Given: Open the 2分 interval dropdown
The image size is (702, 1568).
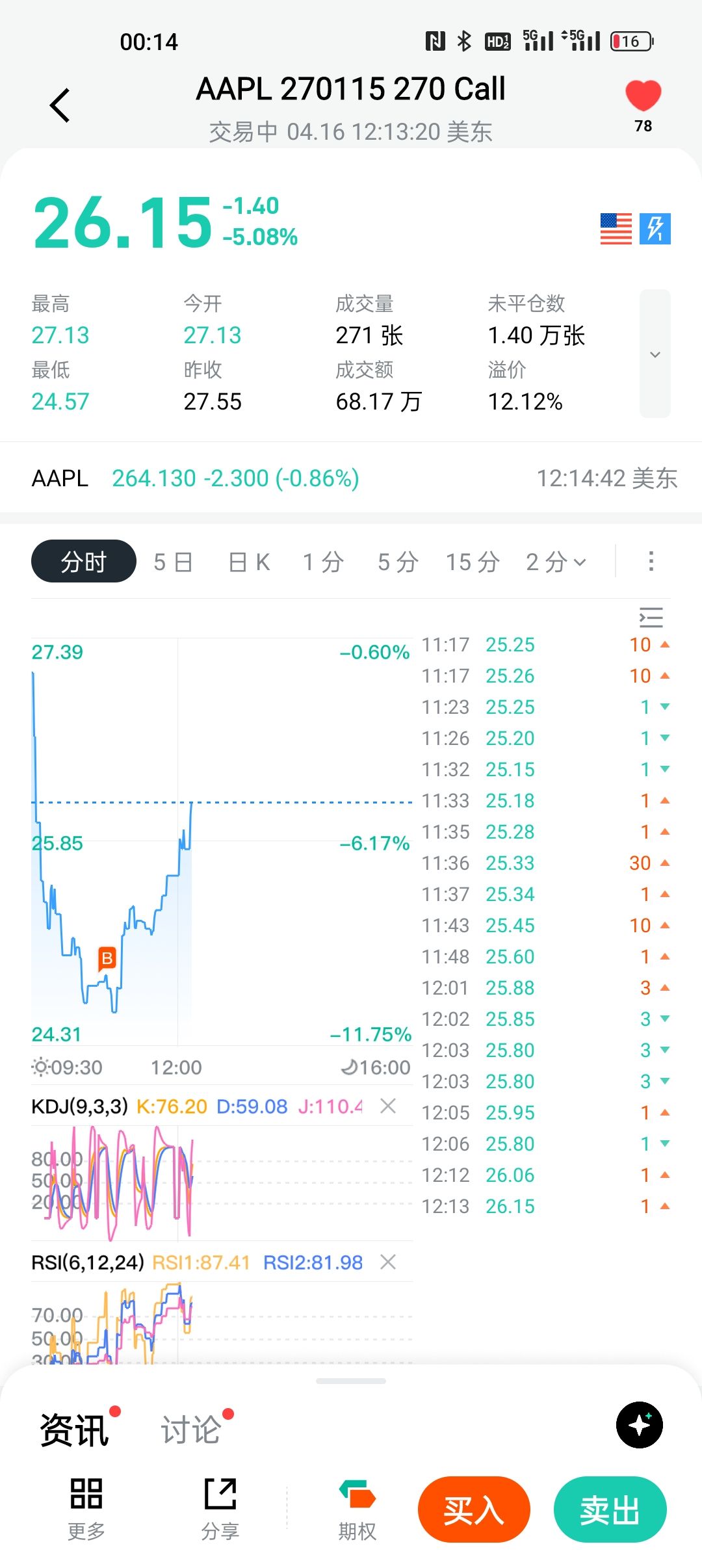Looking at the screenshot, I should (x=556, y=562).
